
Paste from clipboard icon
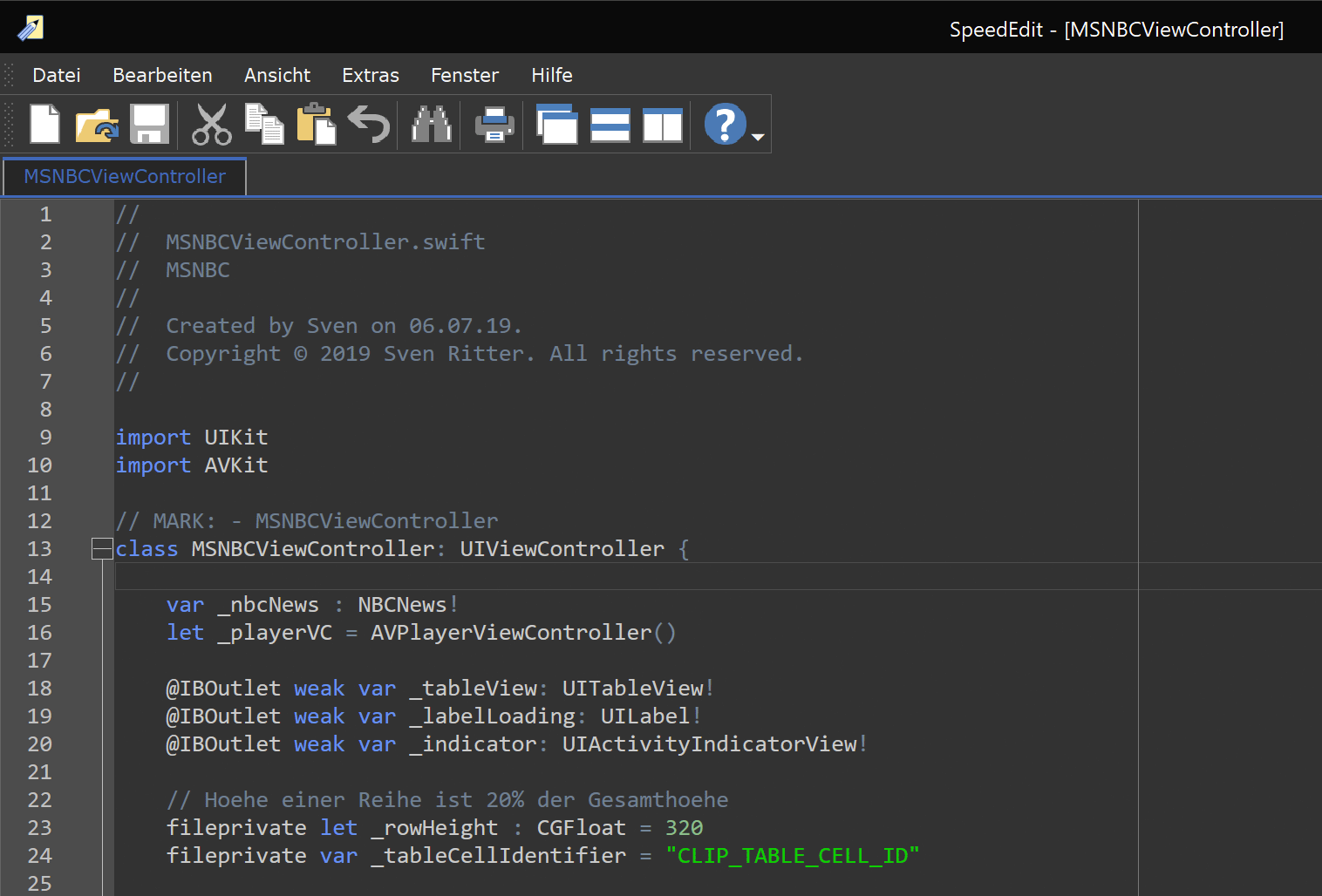[317, 124]
